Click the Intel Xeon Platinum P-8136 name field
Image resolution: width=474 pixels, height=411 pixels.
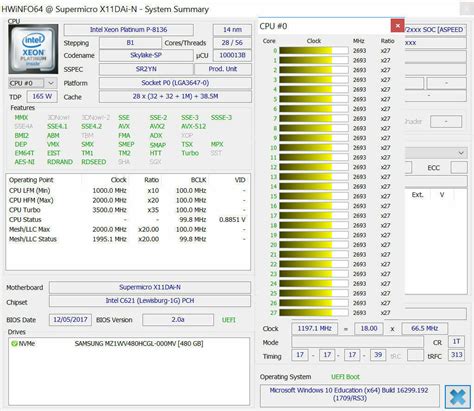coord(128,30)
